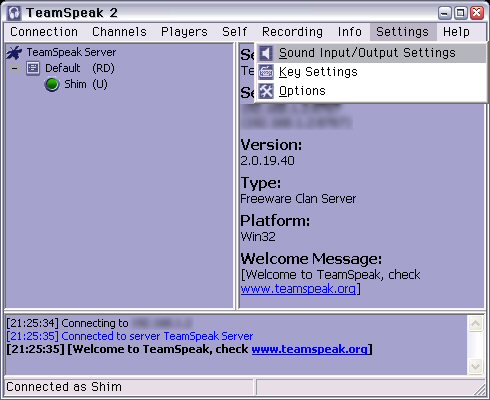Open the Recording menu
This screenshot has height=400, width=490.
click(292, 32)
